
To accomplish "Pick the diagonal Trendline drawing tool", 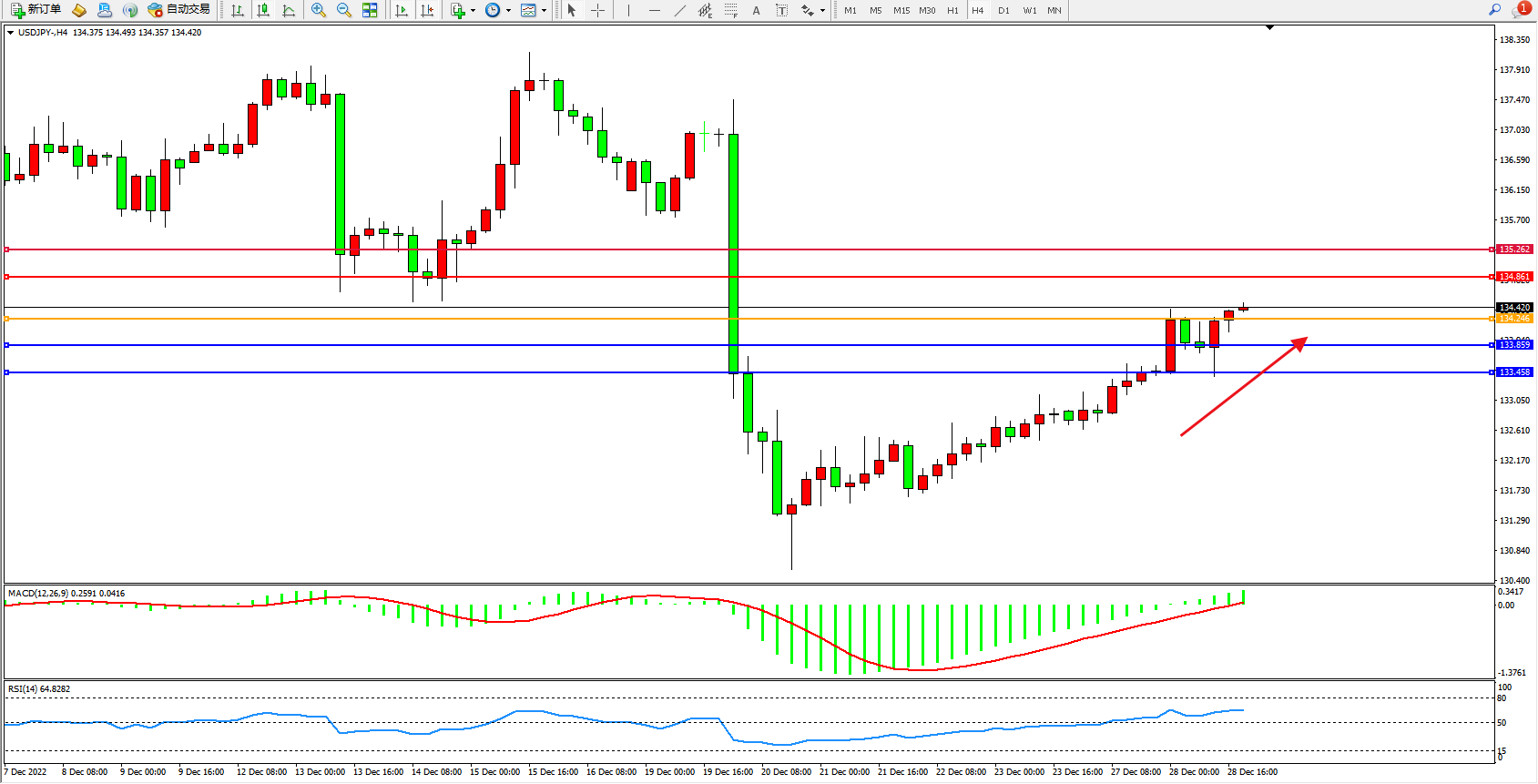I will (679, 10).
